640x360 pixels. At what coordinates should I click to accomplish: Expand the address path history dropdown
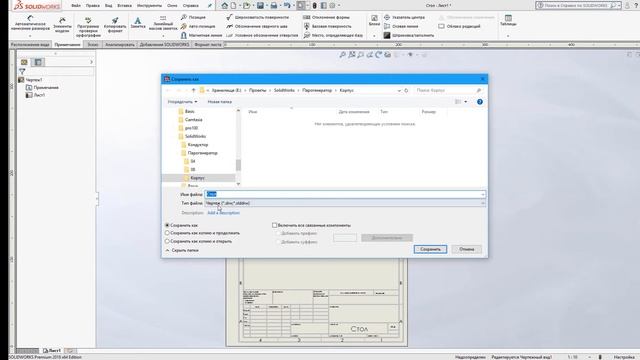click(399, 90)
